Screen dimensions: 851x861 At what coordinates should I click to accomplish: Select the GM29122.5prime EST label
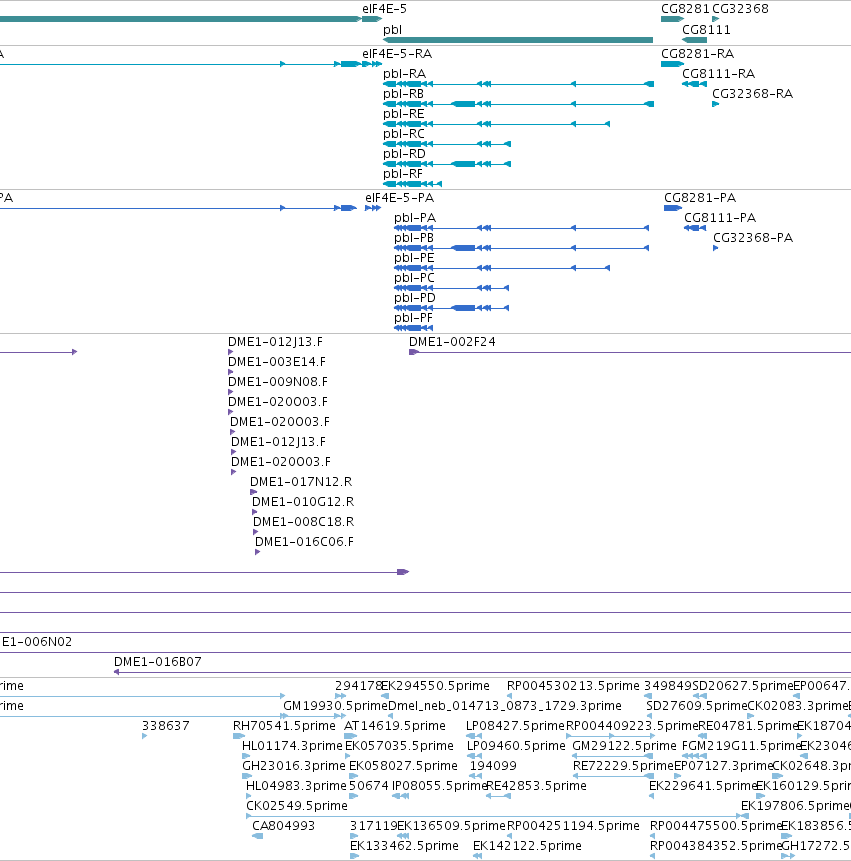(624, 746)
